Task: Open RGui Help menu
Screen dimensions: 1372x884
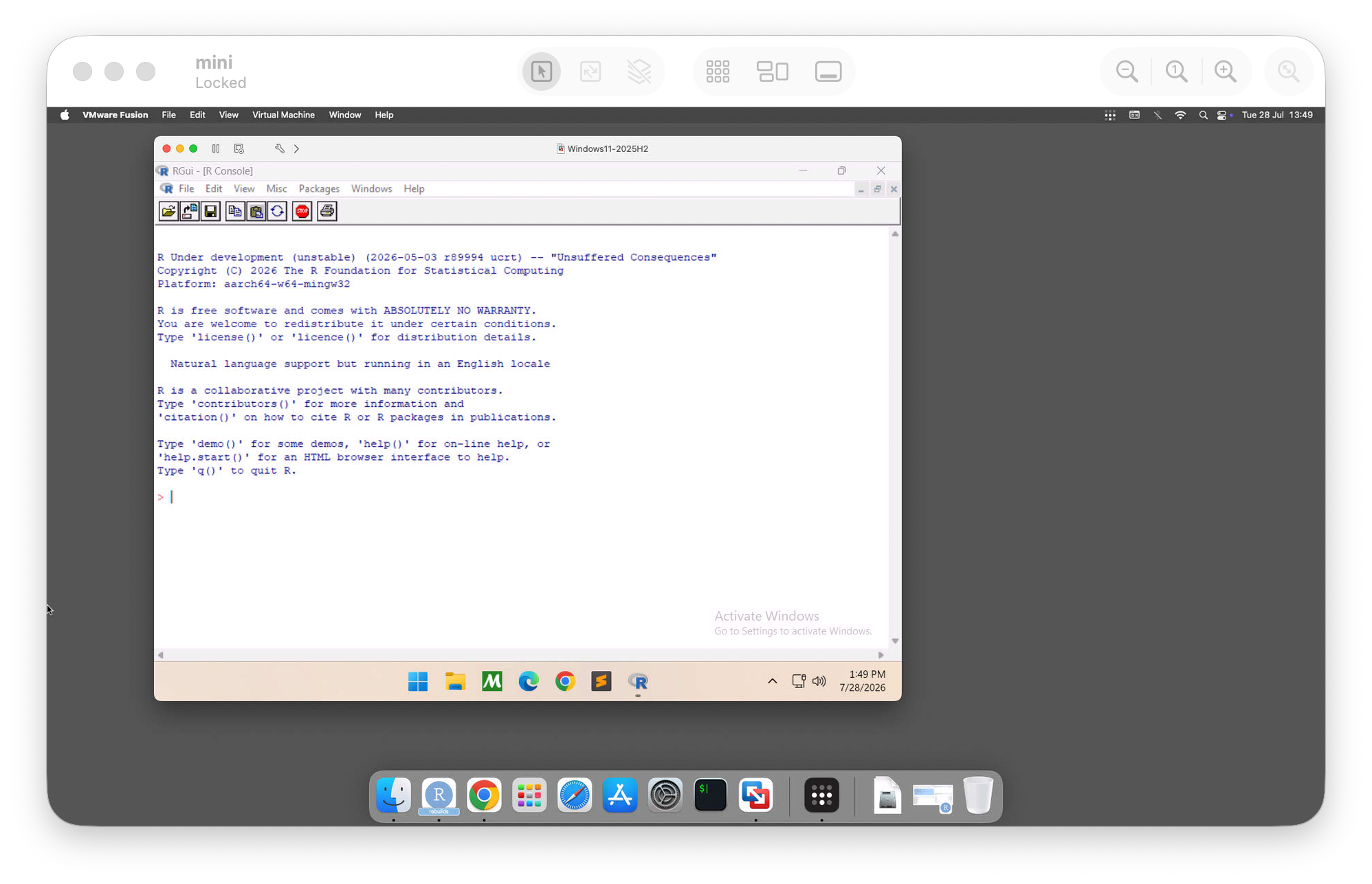Action: [x=414, y=188]
